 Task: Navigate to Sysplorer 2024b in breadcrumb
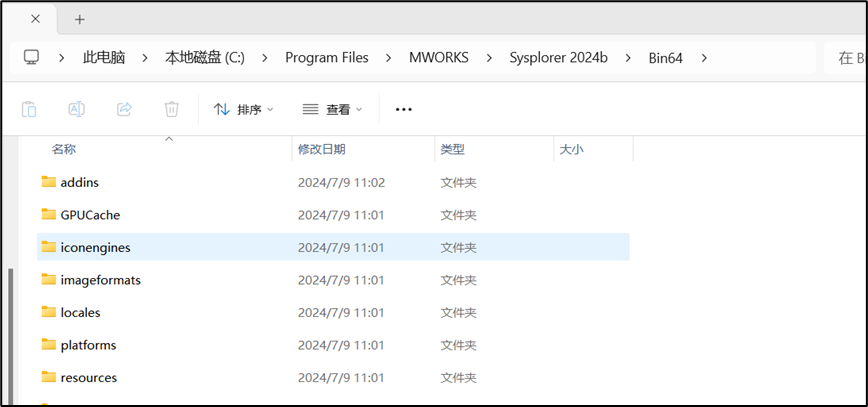tap(559, 58)
